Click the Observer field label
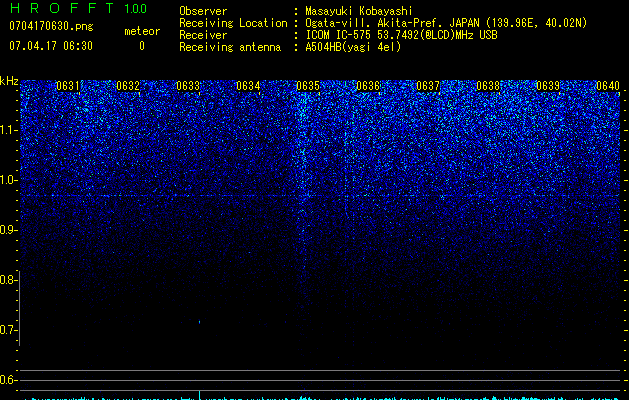The height and width of the screenshot is (400, 629). coord(203,11)
